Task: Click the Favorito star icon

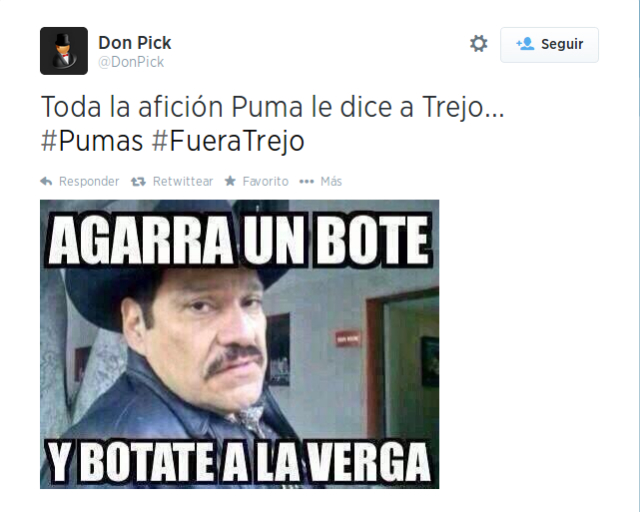Action: [x=230, y=181]
